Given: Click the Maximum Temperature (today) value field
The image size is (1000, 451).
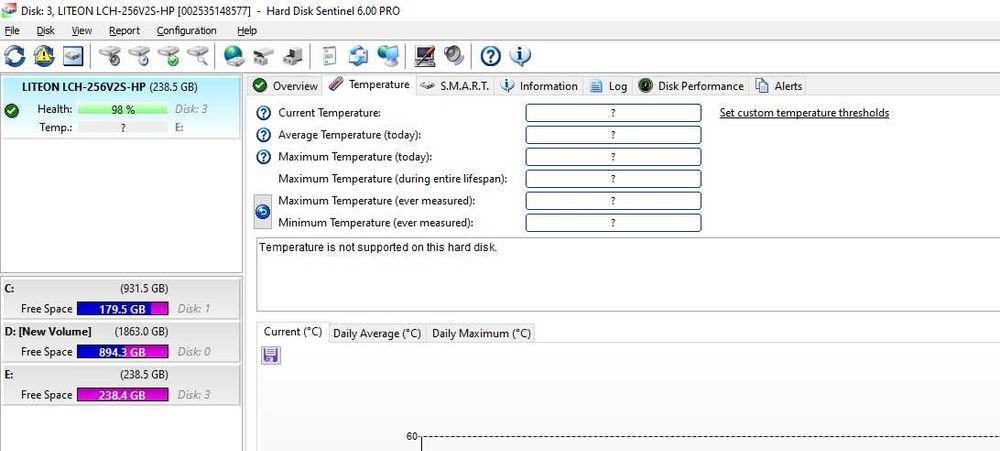Looking at the screenshot, I should click(x=613, y=157).
